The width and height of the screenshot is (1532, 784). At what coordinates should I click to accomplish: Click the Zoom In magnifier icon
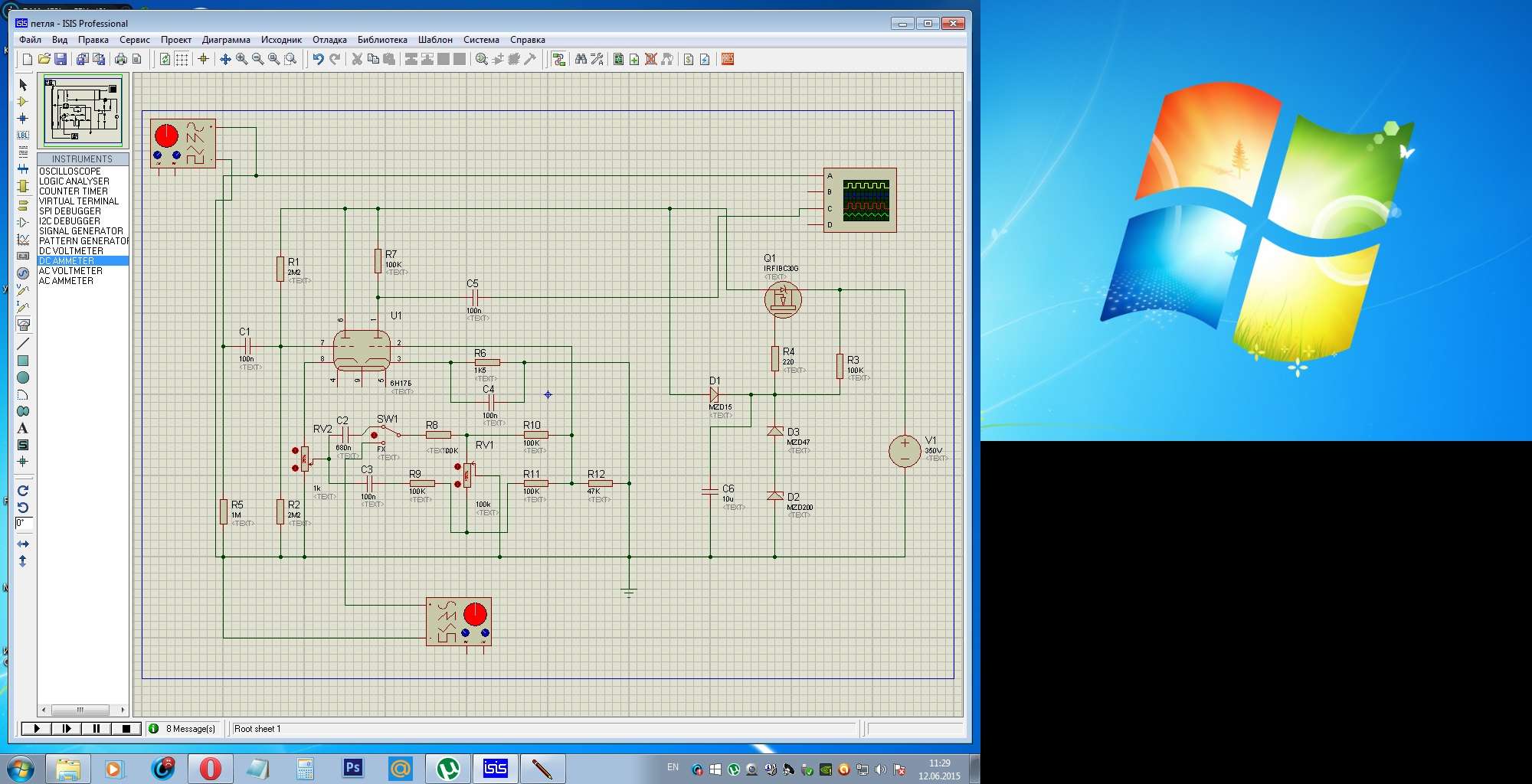(241, 59)
